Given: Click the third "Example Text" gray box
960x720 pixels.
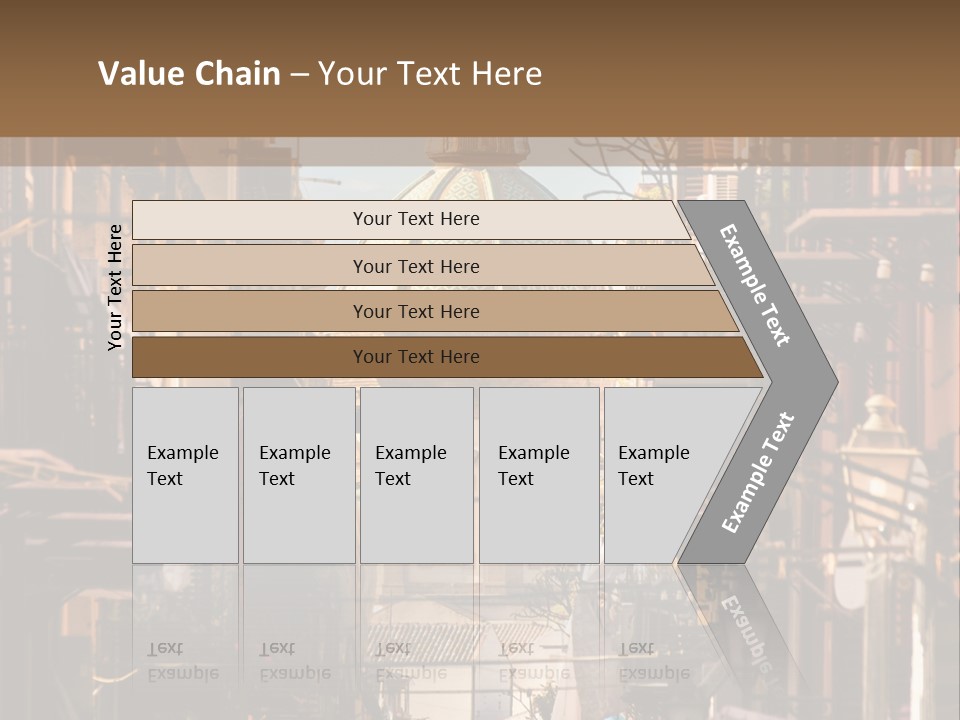Looking at the screenshot, I should pyautogui.click(x=416, y=475).
